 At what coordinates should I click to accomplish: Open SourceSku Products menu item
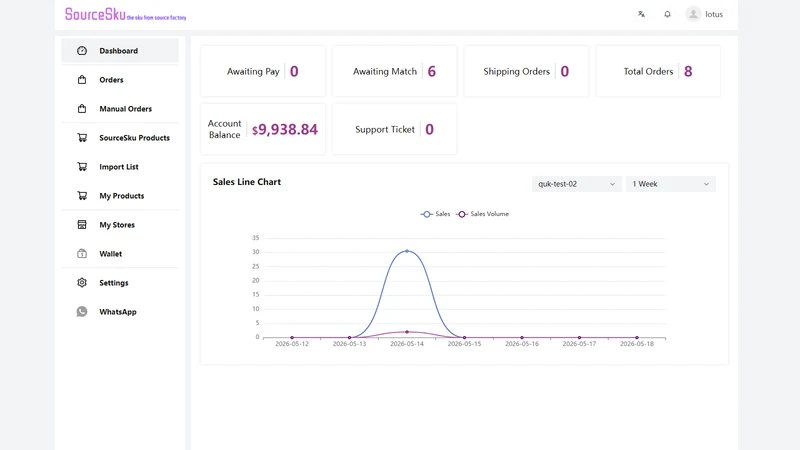[120, 138]
